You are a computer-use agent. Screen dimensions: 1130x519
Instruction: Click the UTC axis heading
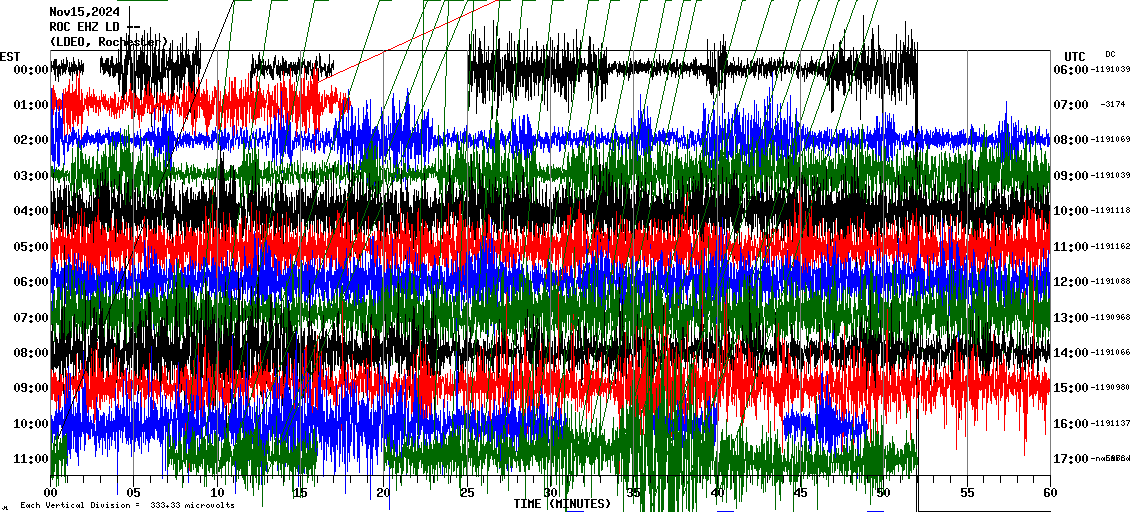[x=1075, y=56]
